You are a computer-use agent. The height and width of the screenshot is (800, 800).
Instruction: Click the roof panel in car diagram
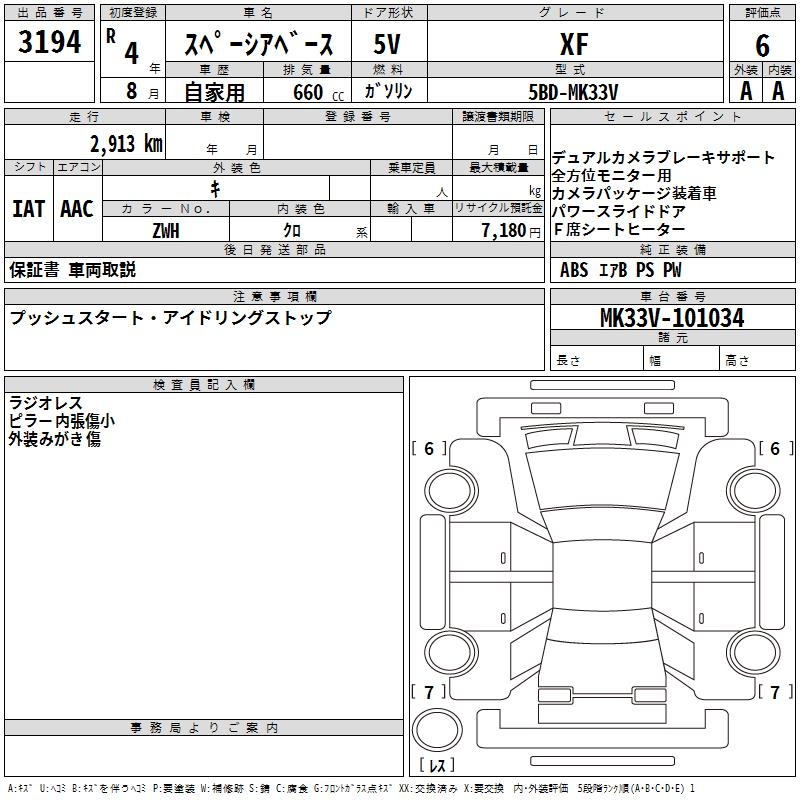602,575
